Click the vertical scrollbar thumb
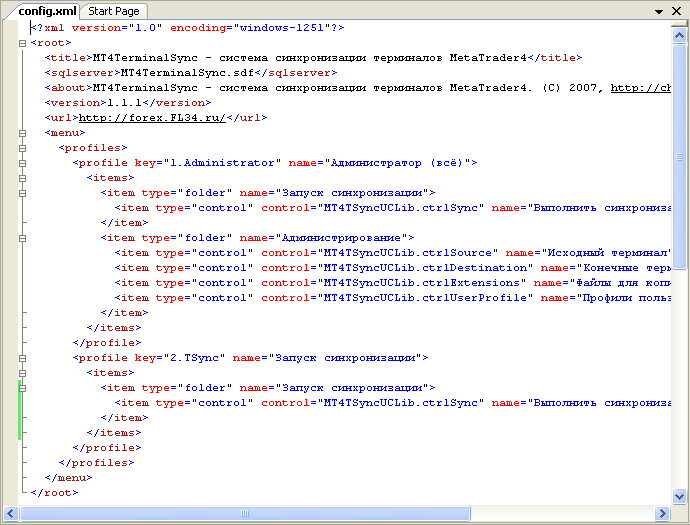 click(x=679, y=156)
